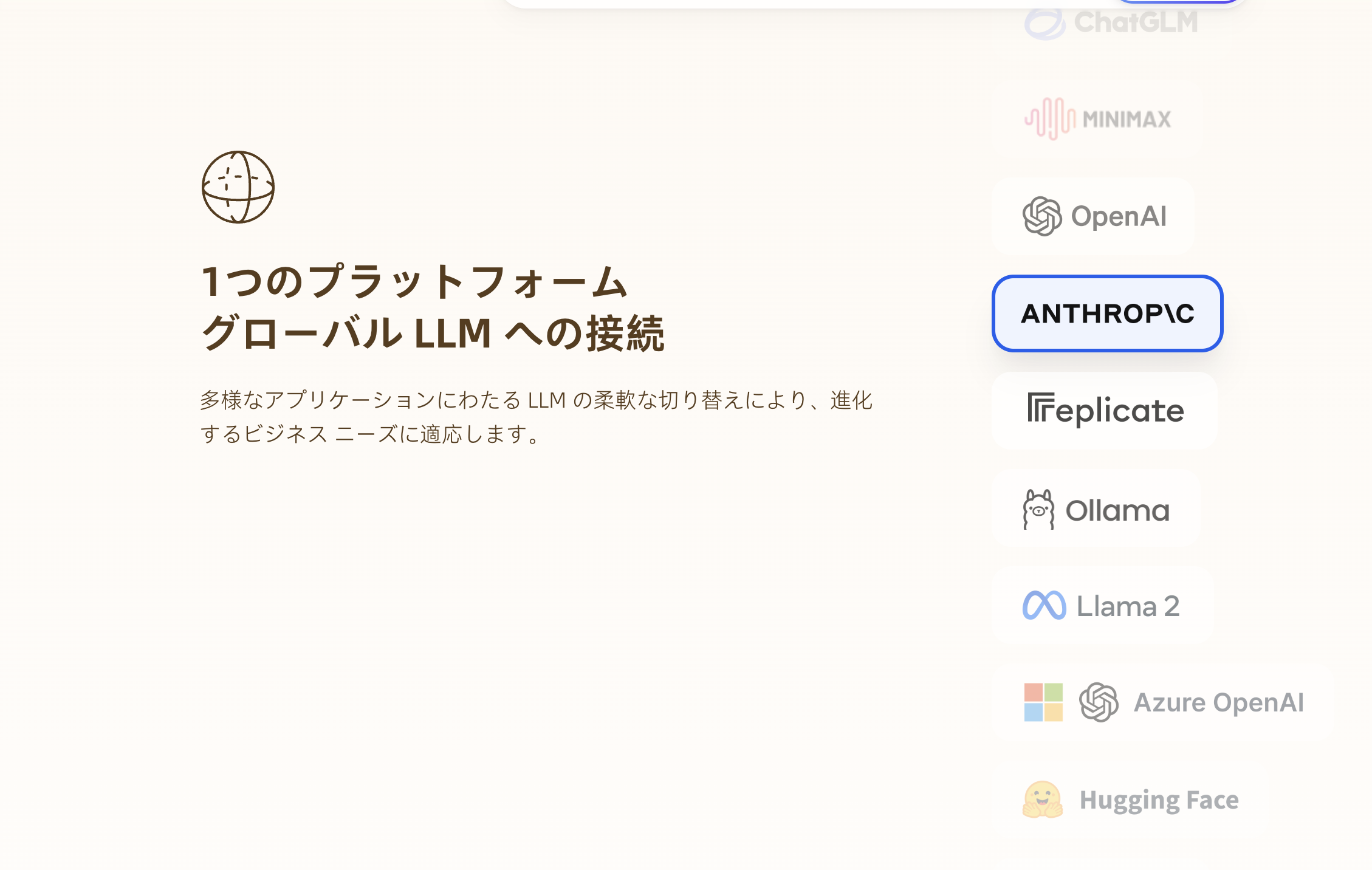Choose the MINIMAX text label

point(1127,119)
